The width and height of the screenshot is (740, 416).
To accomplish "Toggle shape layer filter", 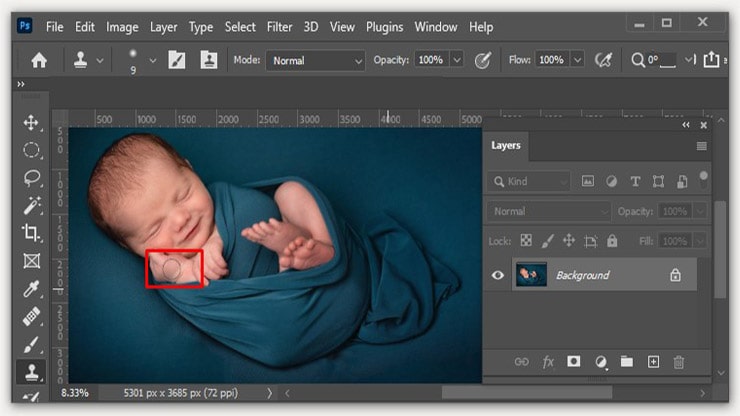I will [658, 181].
